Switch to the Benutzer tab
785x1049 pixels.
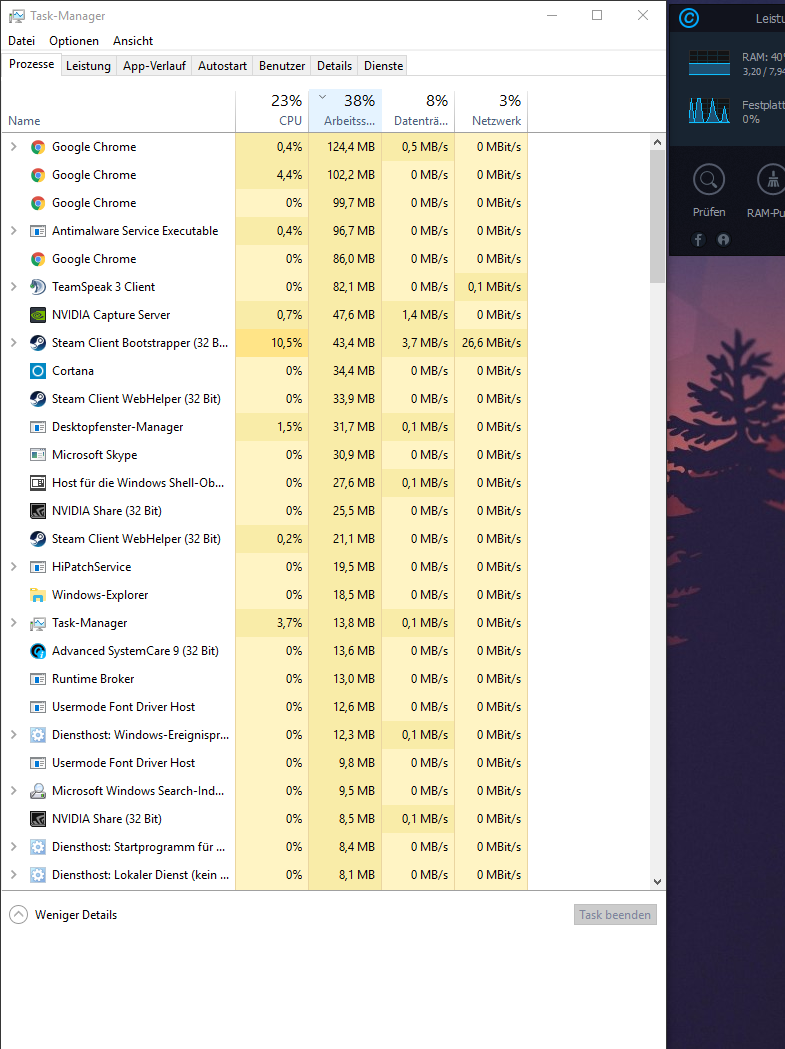click(x=282, y=66)
